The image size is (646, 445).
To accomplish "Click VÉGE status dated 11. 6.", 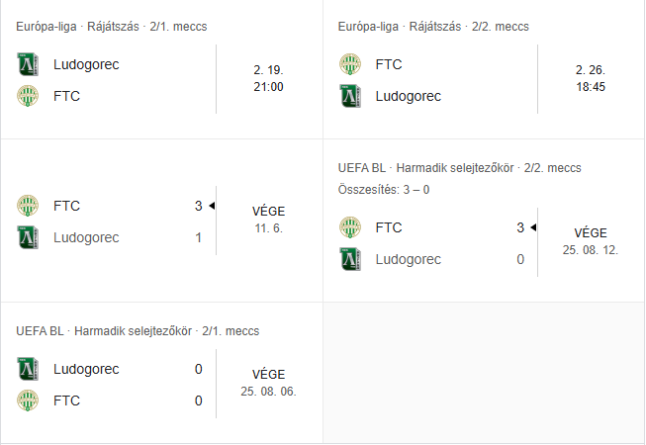I will click(x=268, y=212).
